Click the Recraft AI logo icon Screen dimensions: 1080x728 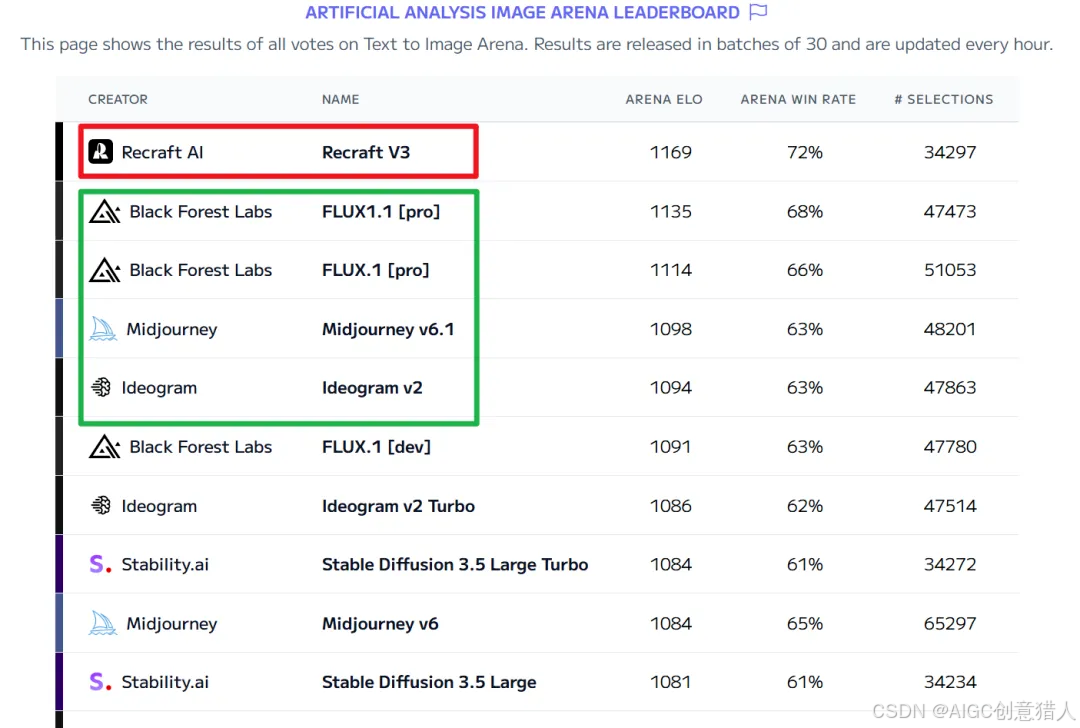(101, 152)
